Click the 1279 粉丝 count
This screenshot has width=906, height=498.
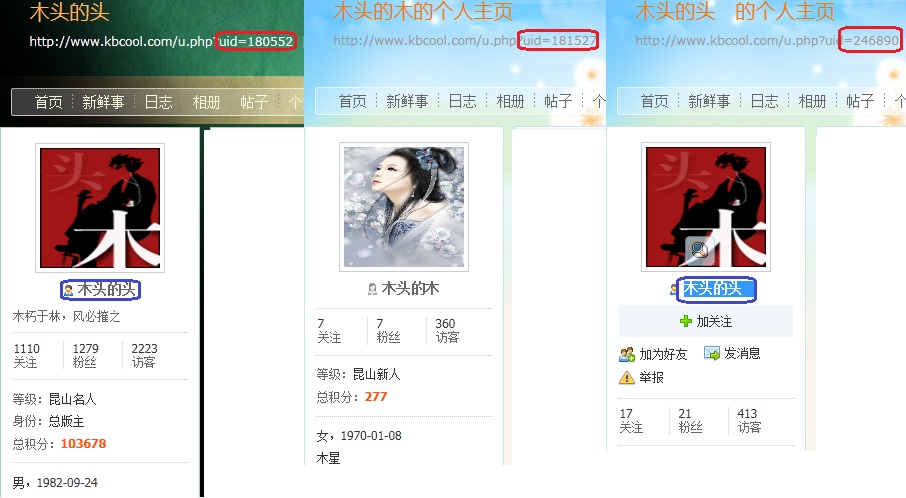pos(86,355)
